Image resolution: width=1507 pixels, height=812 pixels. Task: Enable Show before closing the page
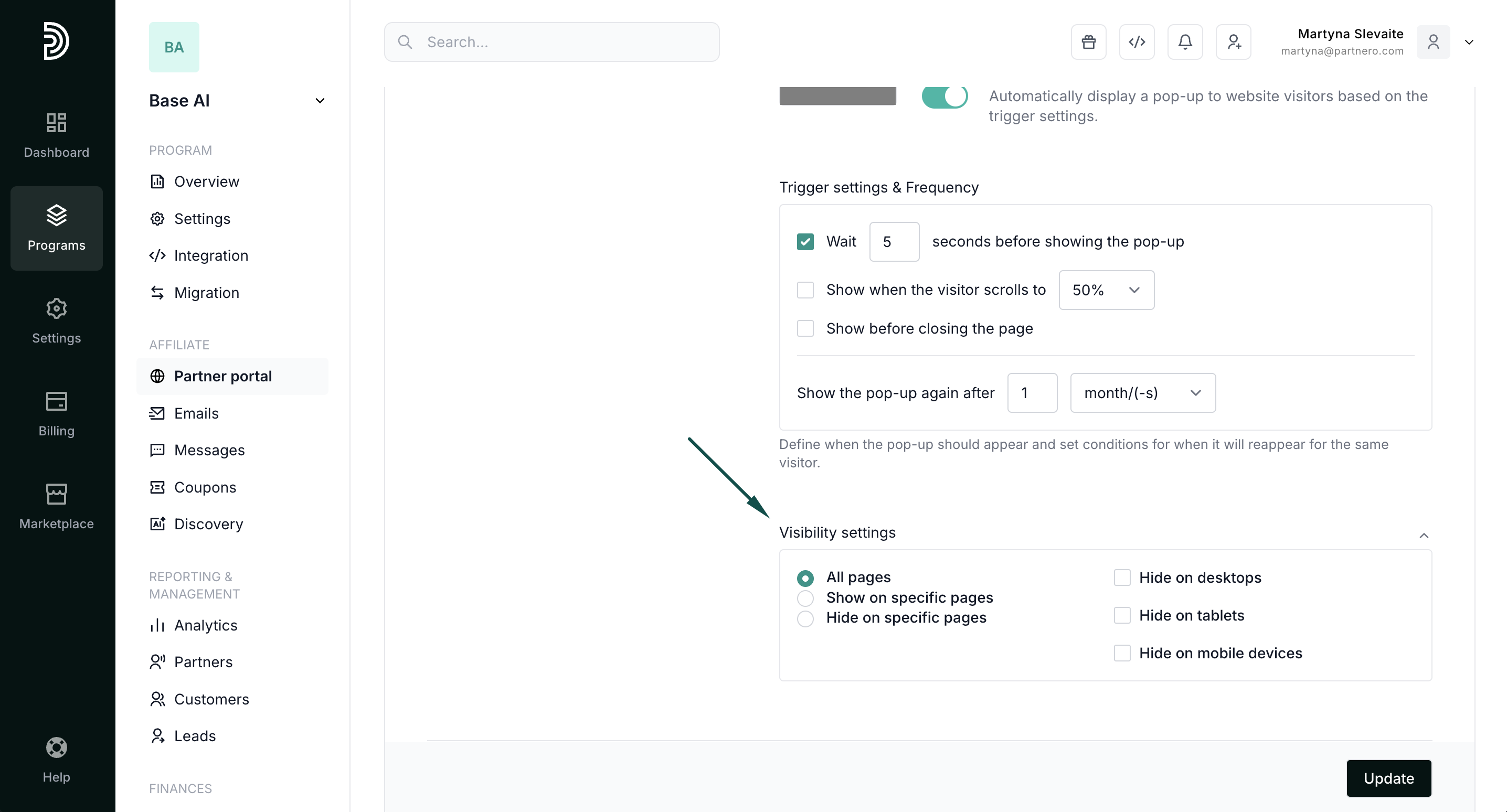(805, 328)
